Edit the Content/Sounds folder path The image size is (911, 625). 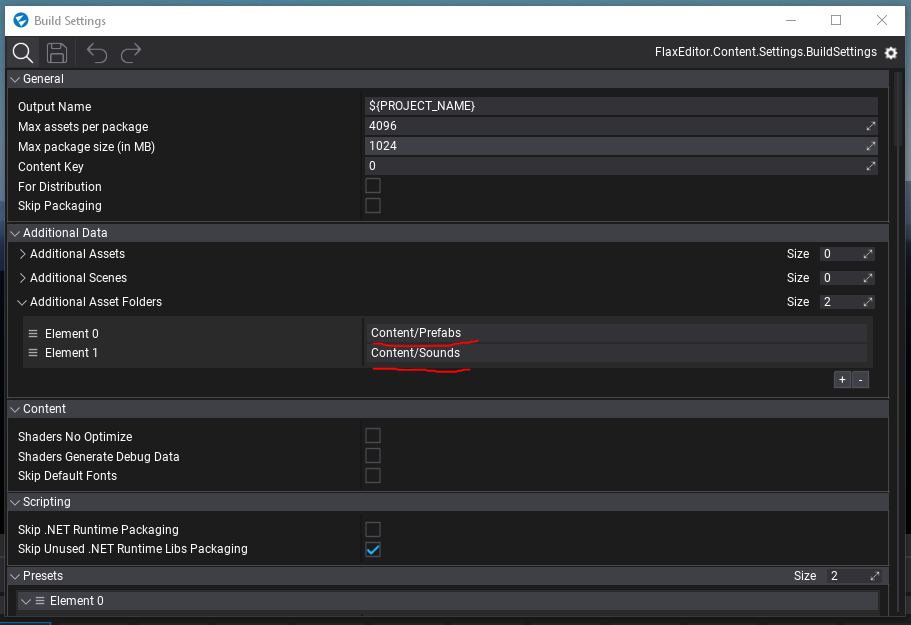(x=617, y=353)
